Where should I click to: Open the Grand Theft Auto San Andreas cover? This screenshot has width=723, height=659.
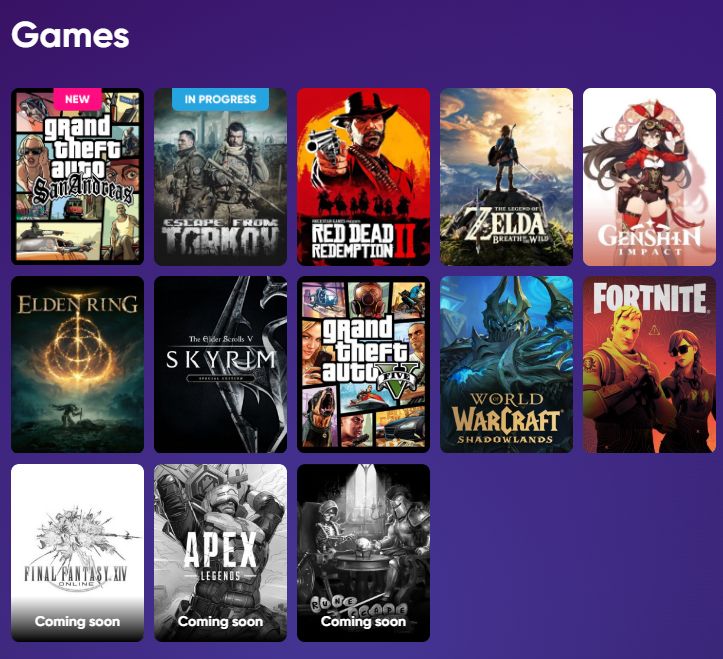pos(77,177)
